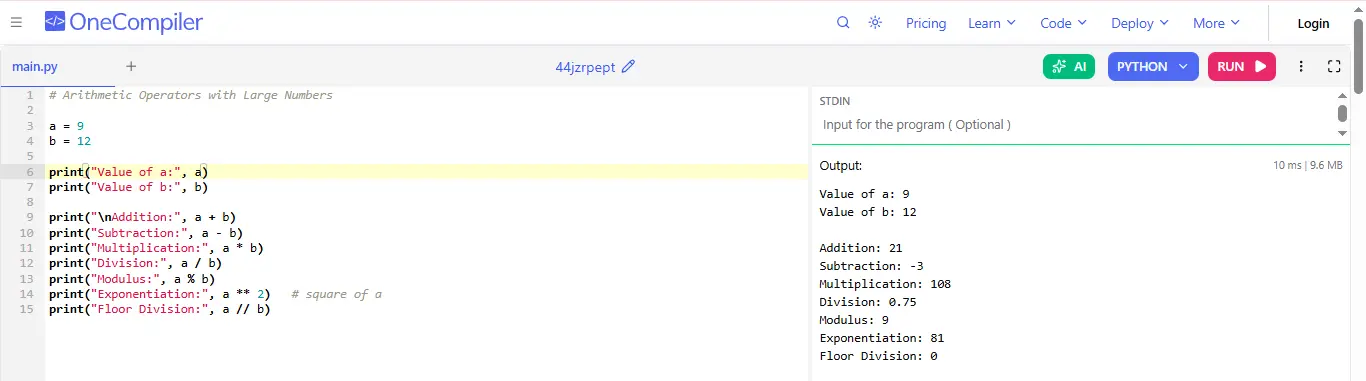The image size is (1366, 381).
Task: Expand the Learn dropdown
Action: [992, 23]
